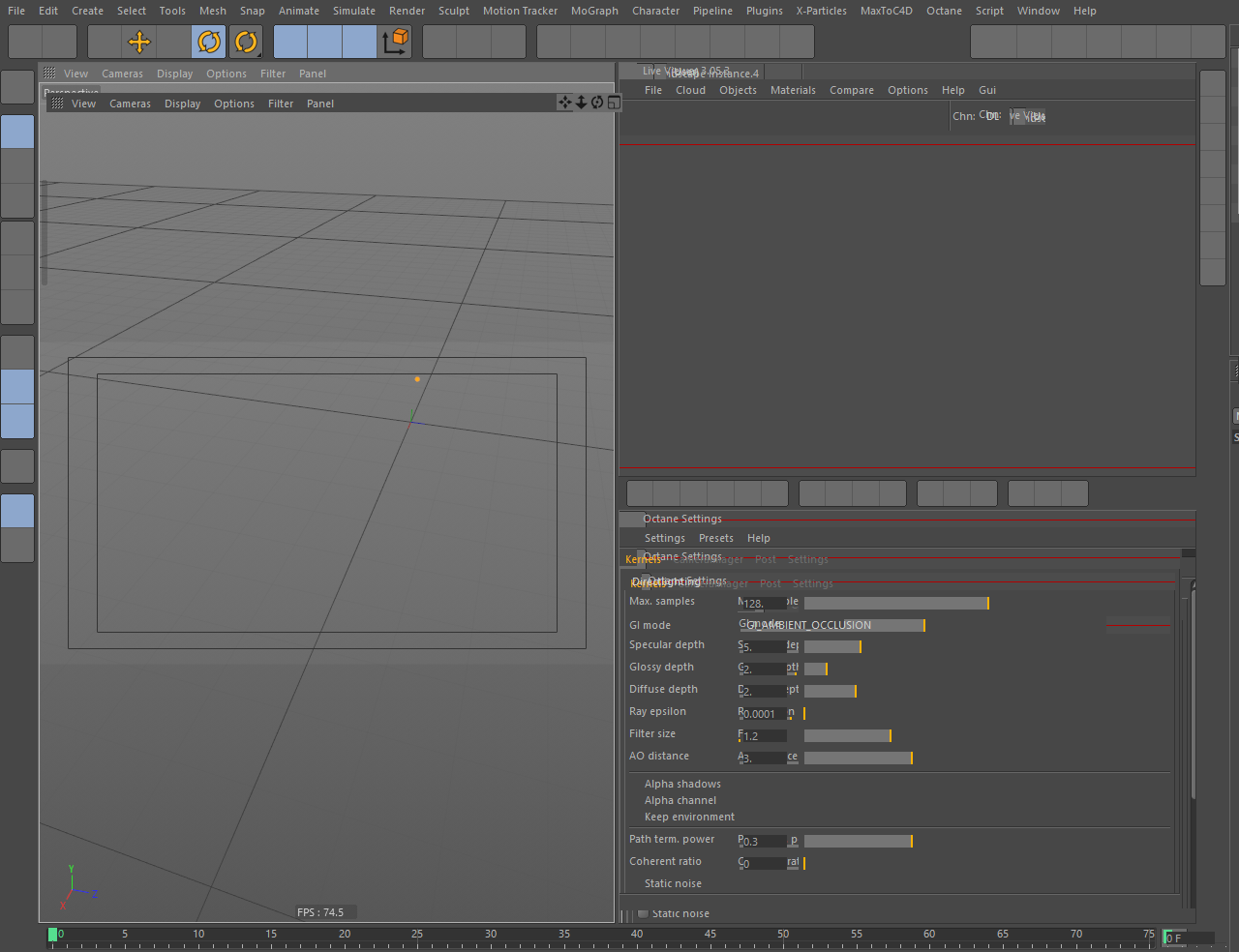Click the Ray epsilon value field 0.0001
This screenshot has width=1239, height=952.
[x=763, y=714]
